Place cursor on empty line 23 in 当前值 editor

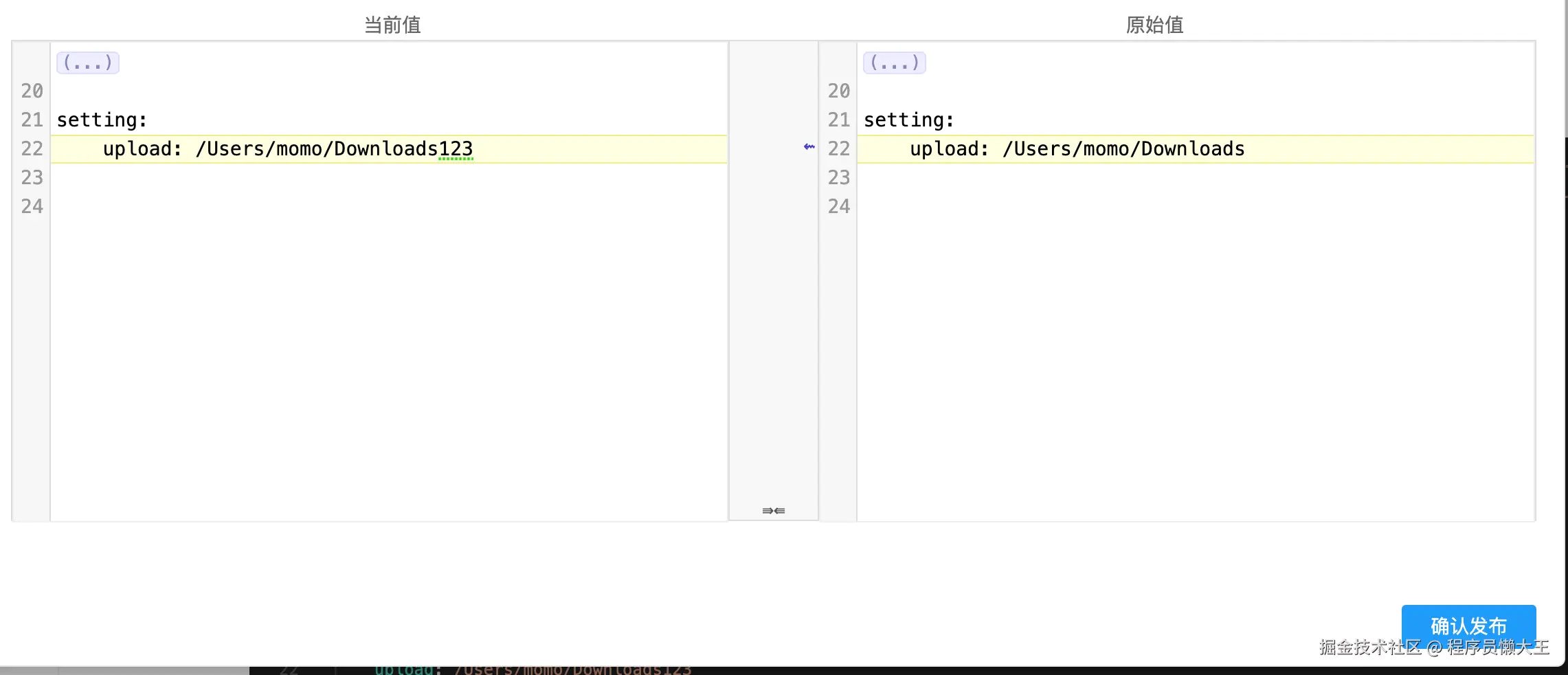pos(389,177)
